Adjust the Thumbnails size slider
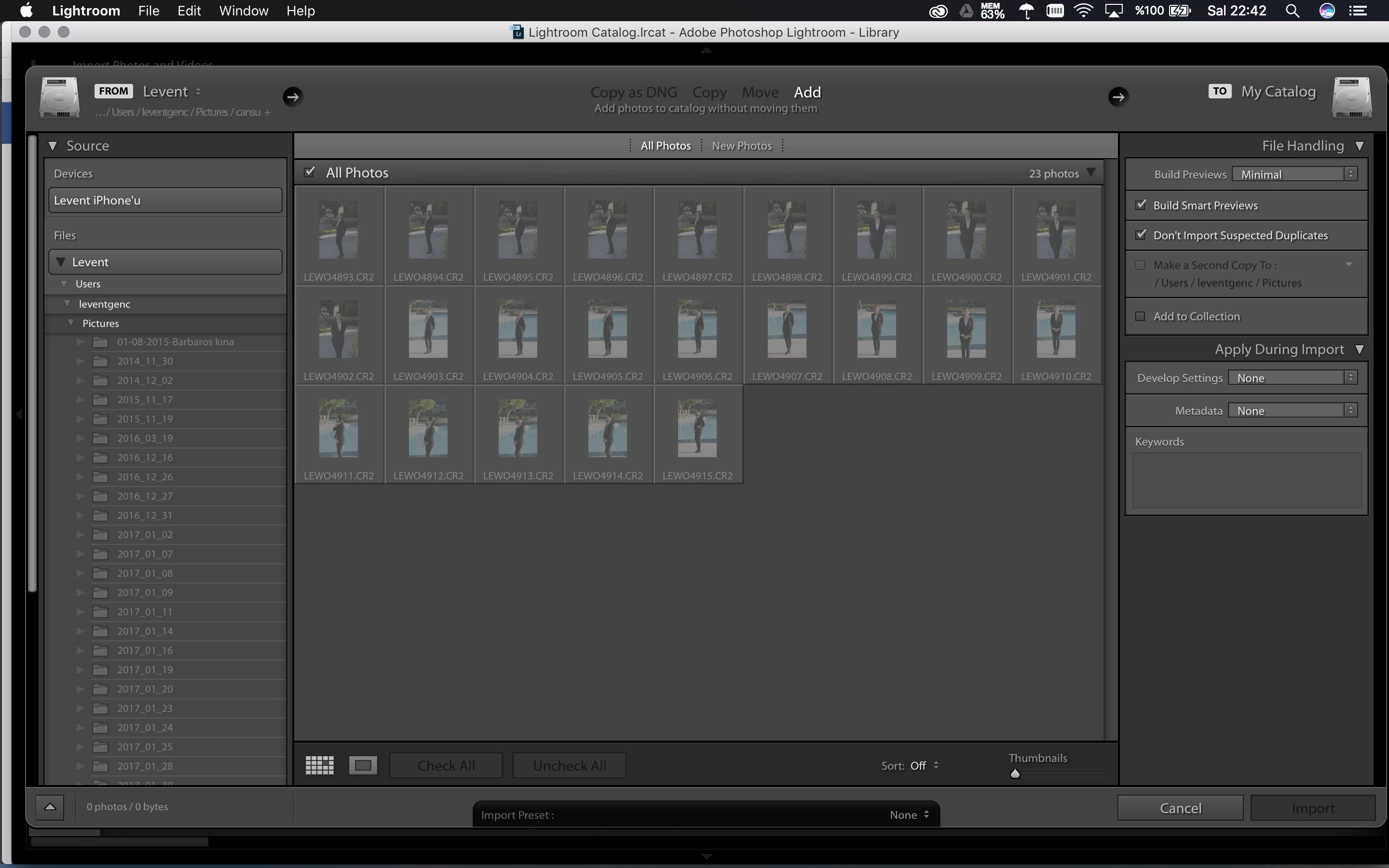The height and width of the screenshot is (868, 1389). (1015, 774)
